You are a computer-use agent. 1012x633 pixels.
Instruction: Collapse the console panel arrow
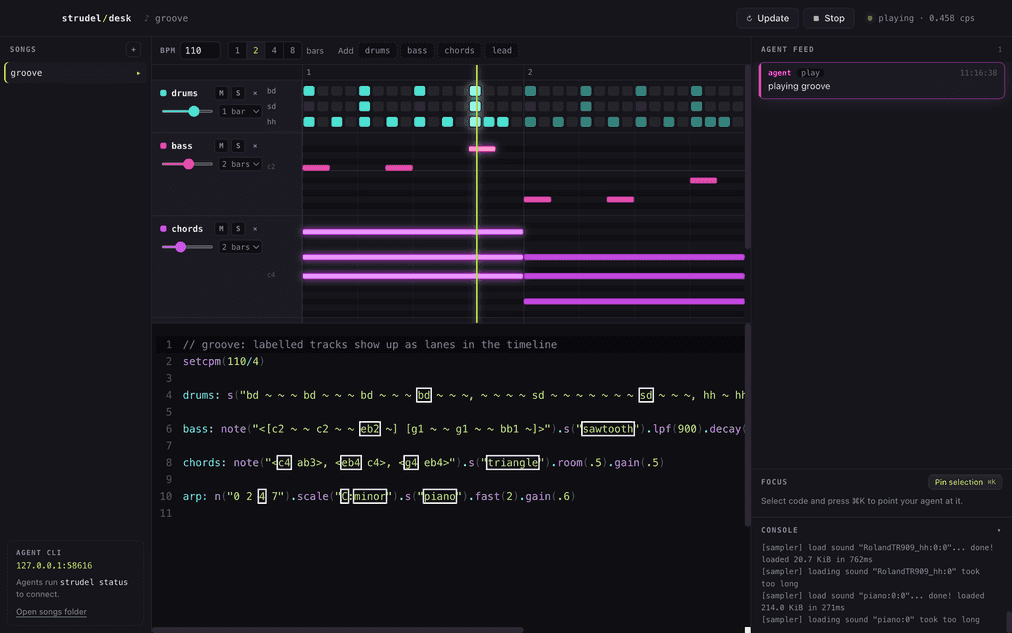tap(998, 530)
